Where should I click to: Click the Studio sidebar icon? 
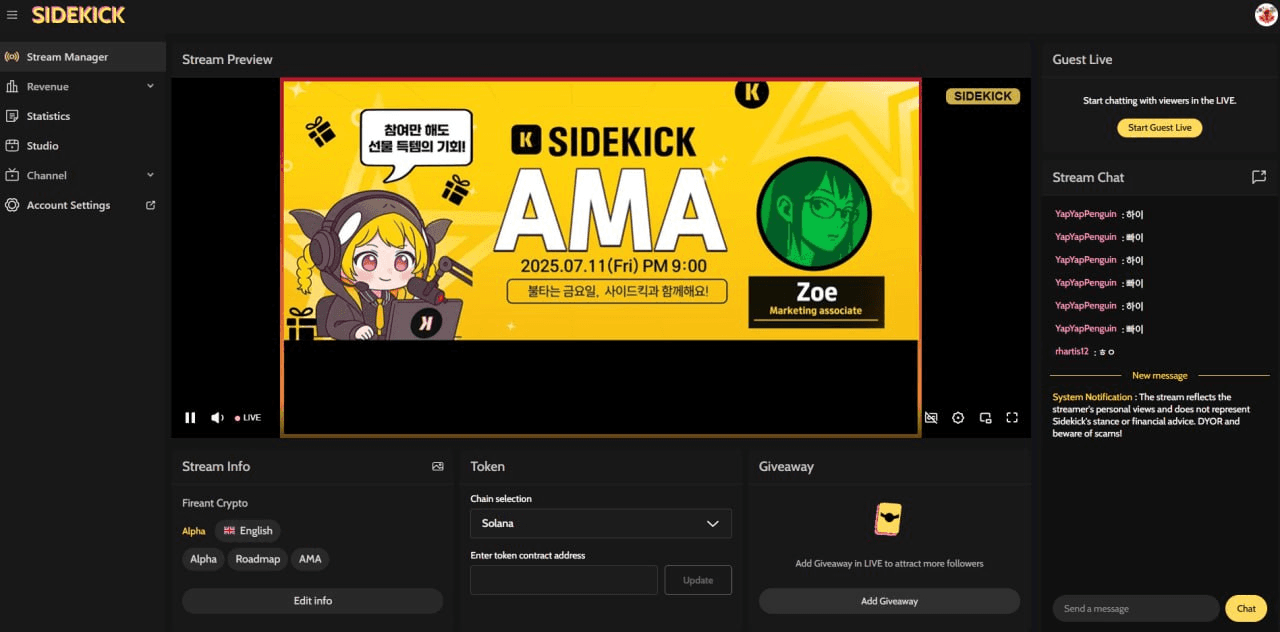coord(12,146)
